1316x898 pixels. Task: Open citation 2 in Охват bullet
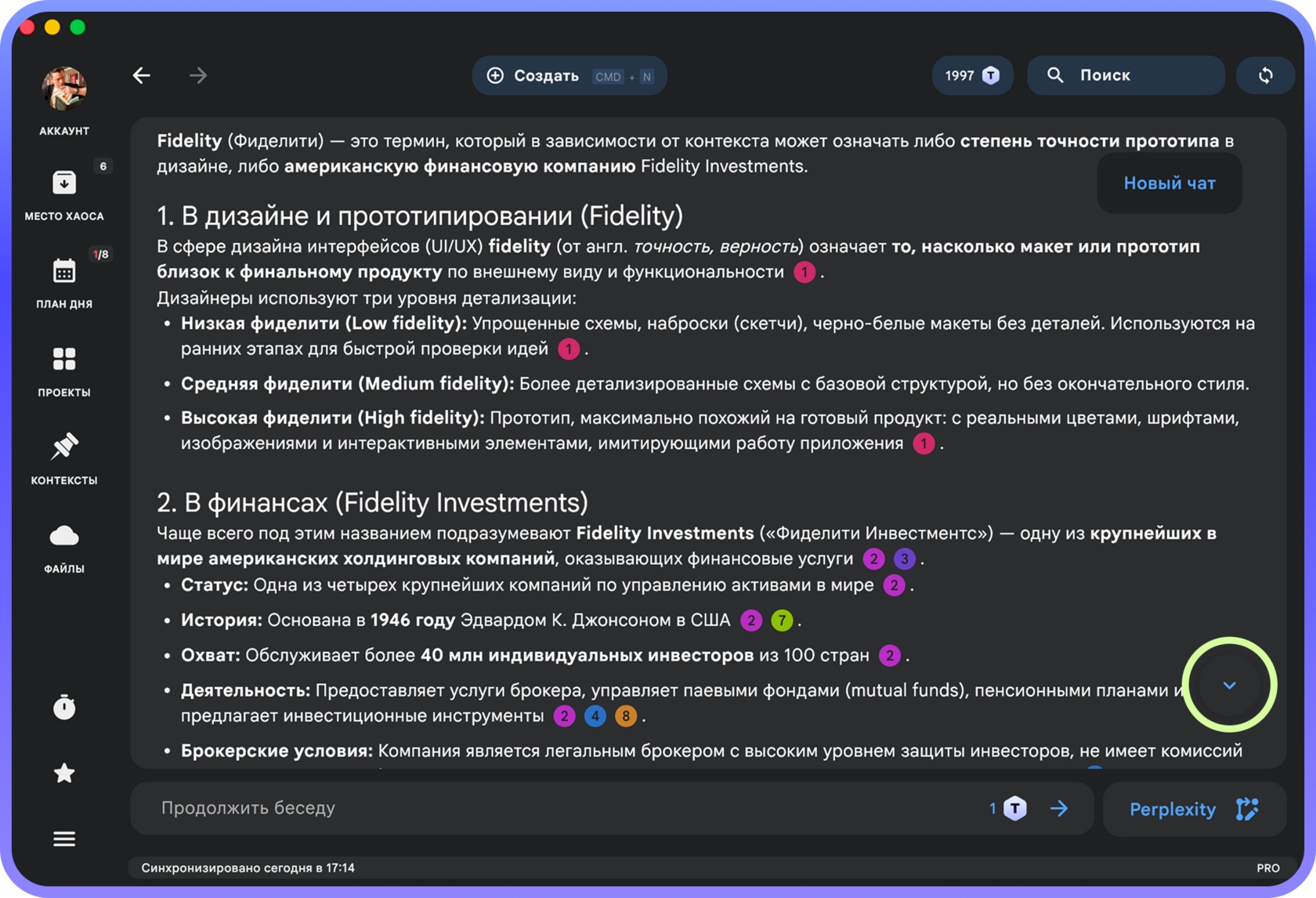pos(890,655)
